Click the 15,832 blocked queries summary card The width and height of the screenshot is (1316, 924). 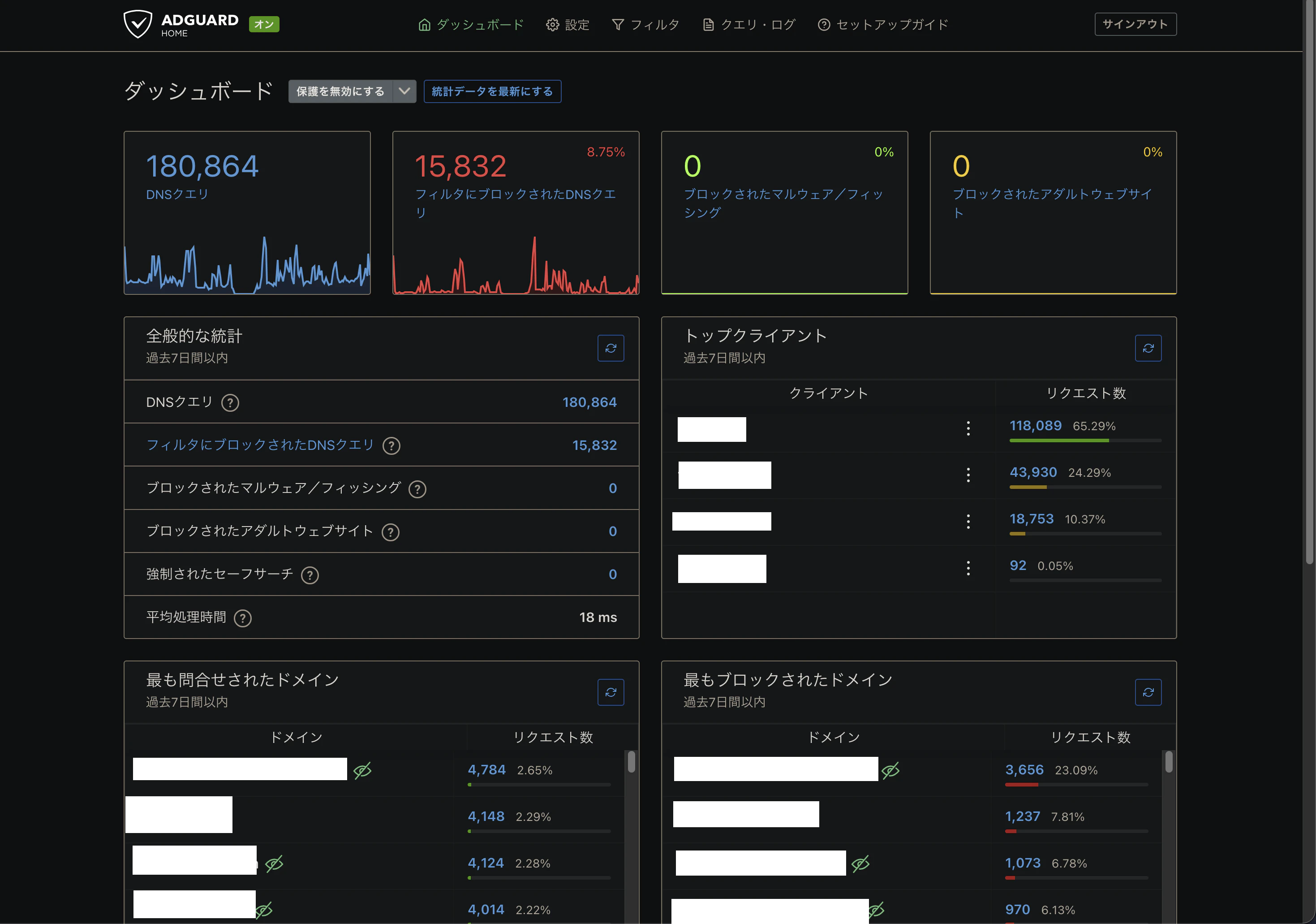(516, 213)
